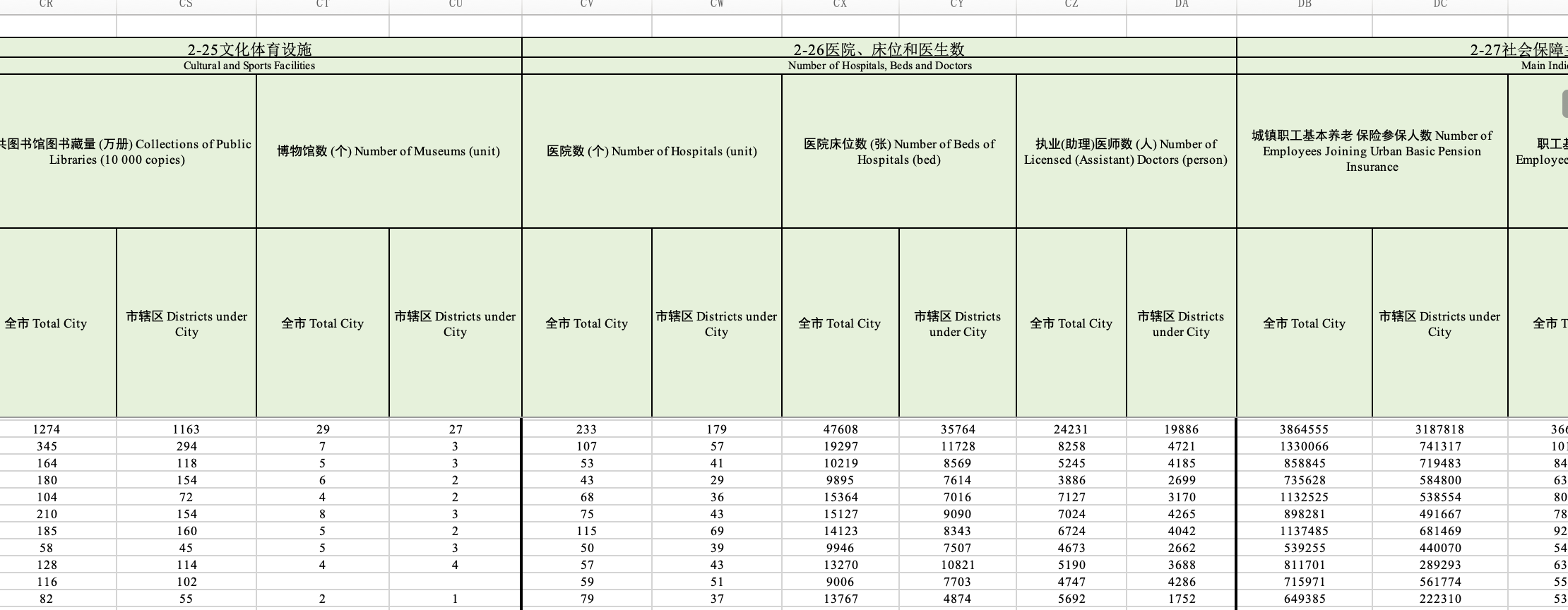
Task: Click 'Number of Licensed (Assistant) Doctors' header cell
Action: pyautogui.click(x=1127, y=151)
